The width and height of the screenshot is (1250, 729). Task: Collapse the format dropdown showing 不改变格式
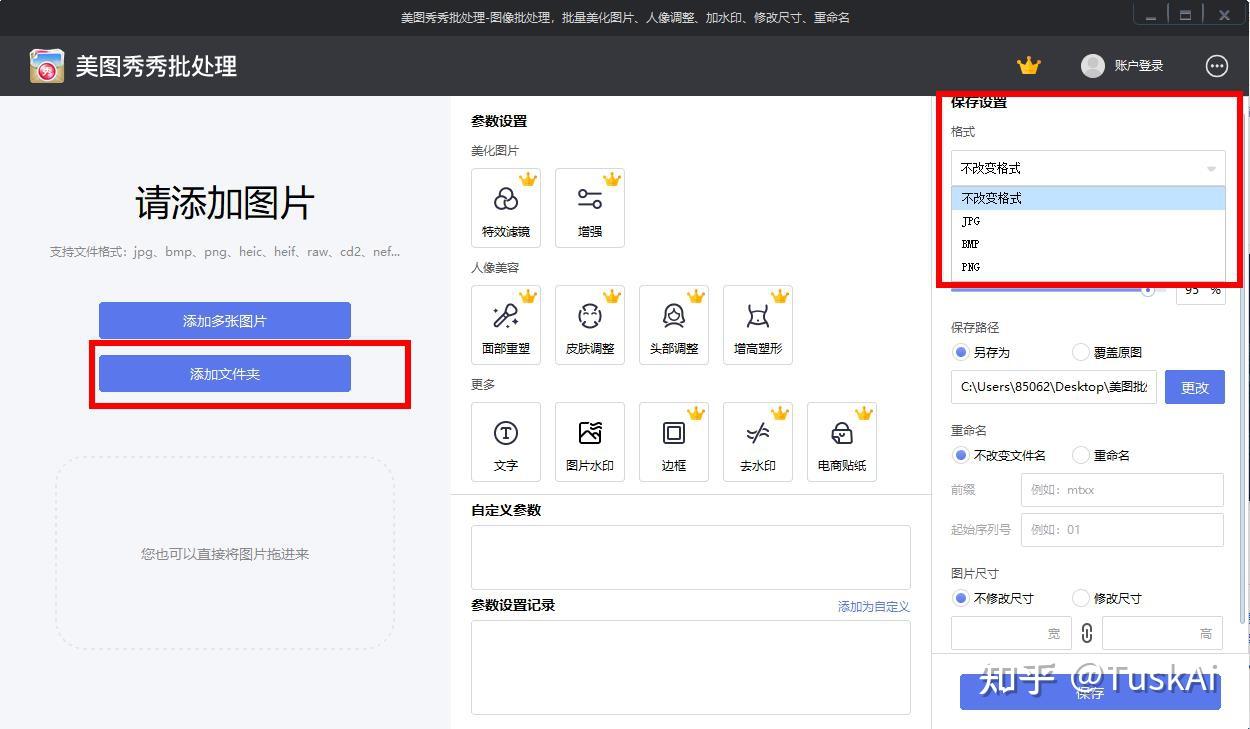click(1088, 168)
